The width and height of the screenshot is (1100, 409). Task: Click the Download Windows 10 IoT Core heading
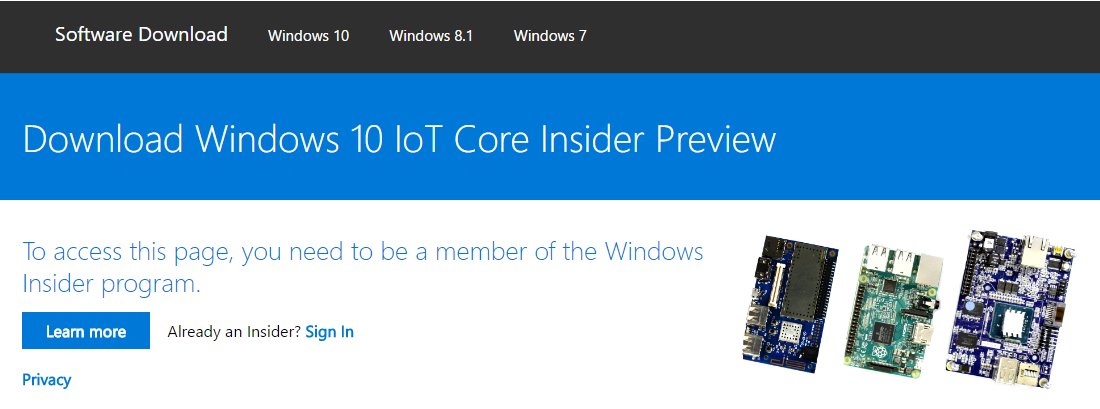(x=399, y=138)
